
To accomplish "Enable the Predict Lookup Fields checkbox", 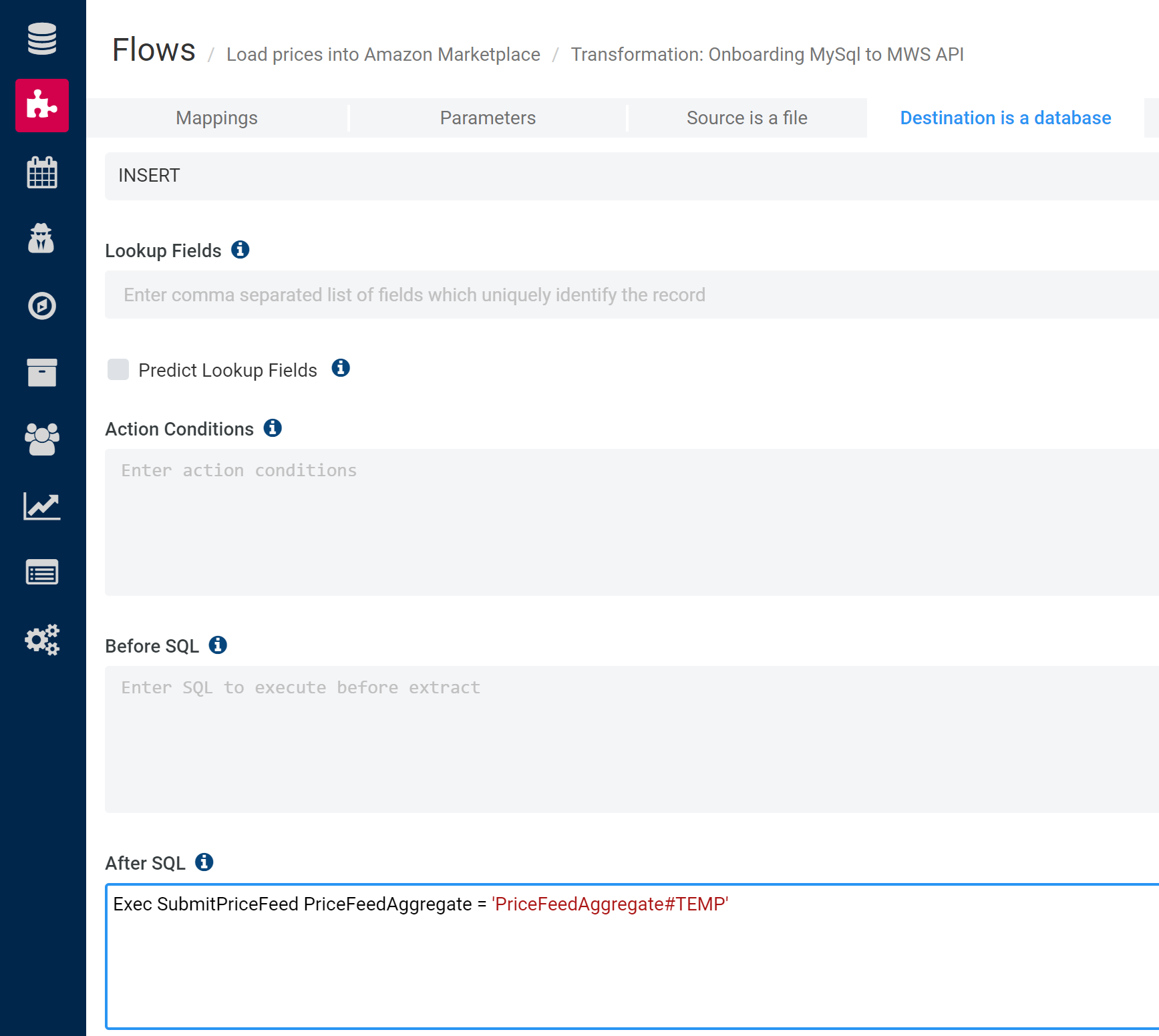I will tap(118, 369).
